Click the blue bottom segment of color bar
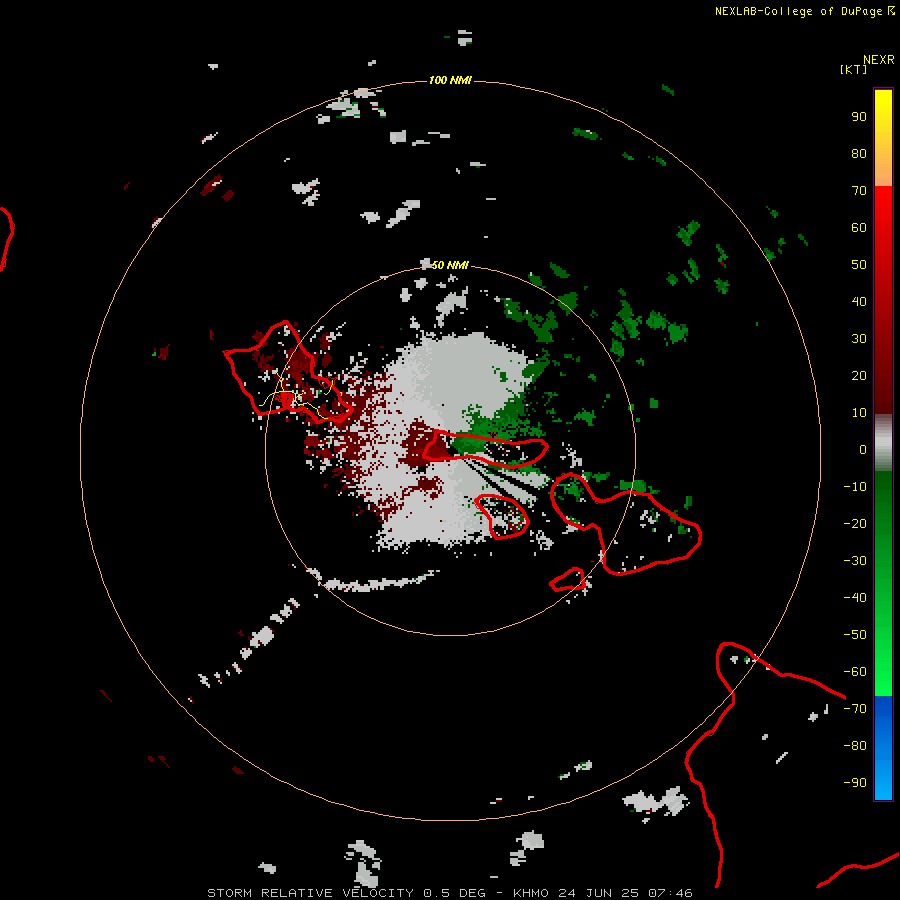 tap(883, 748)
